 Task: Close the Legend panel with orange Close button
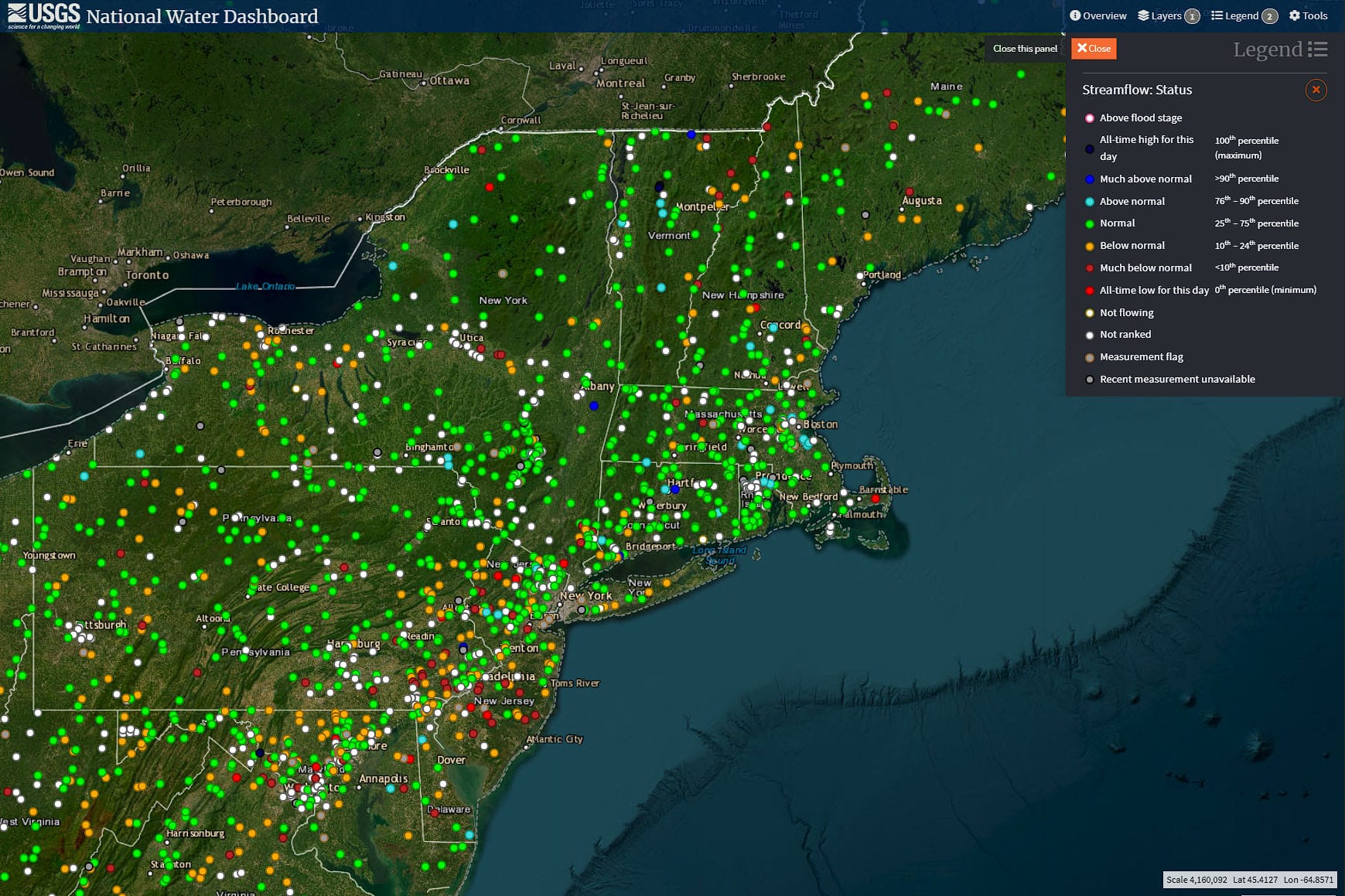point(1094,49)
